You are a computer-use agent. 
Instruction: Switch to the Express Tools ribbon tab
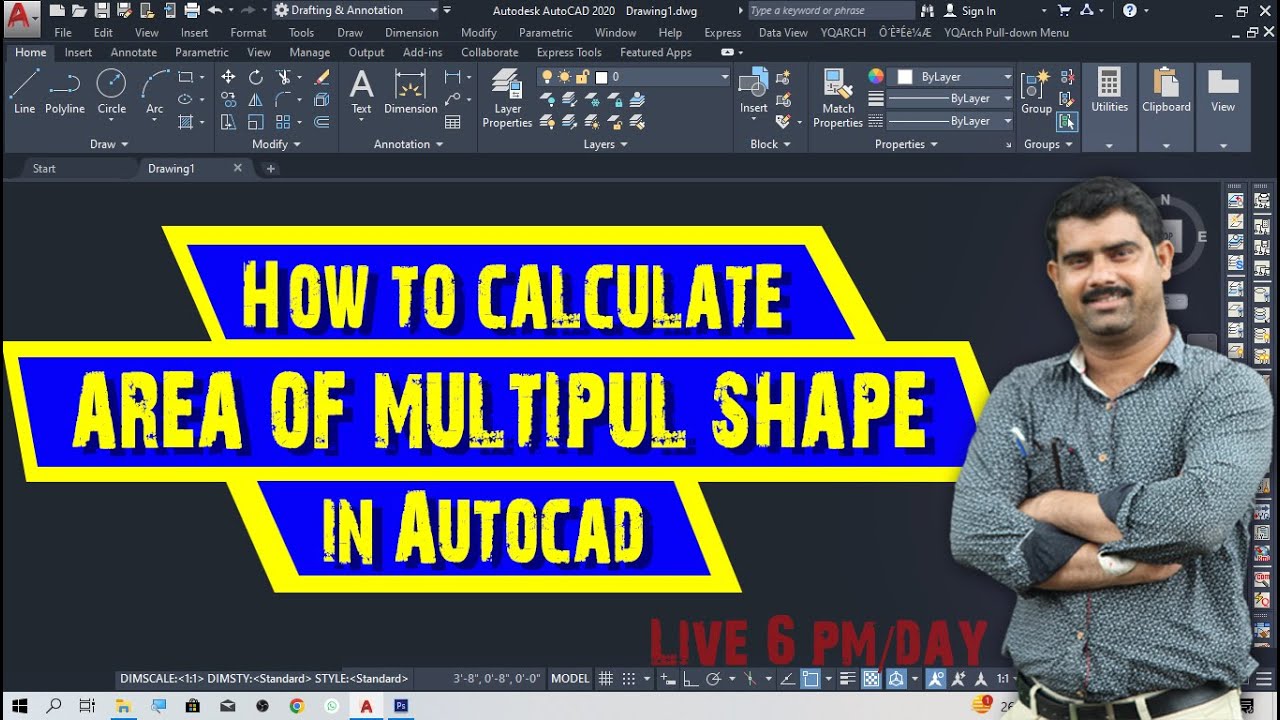(569, 52)
